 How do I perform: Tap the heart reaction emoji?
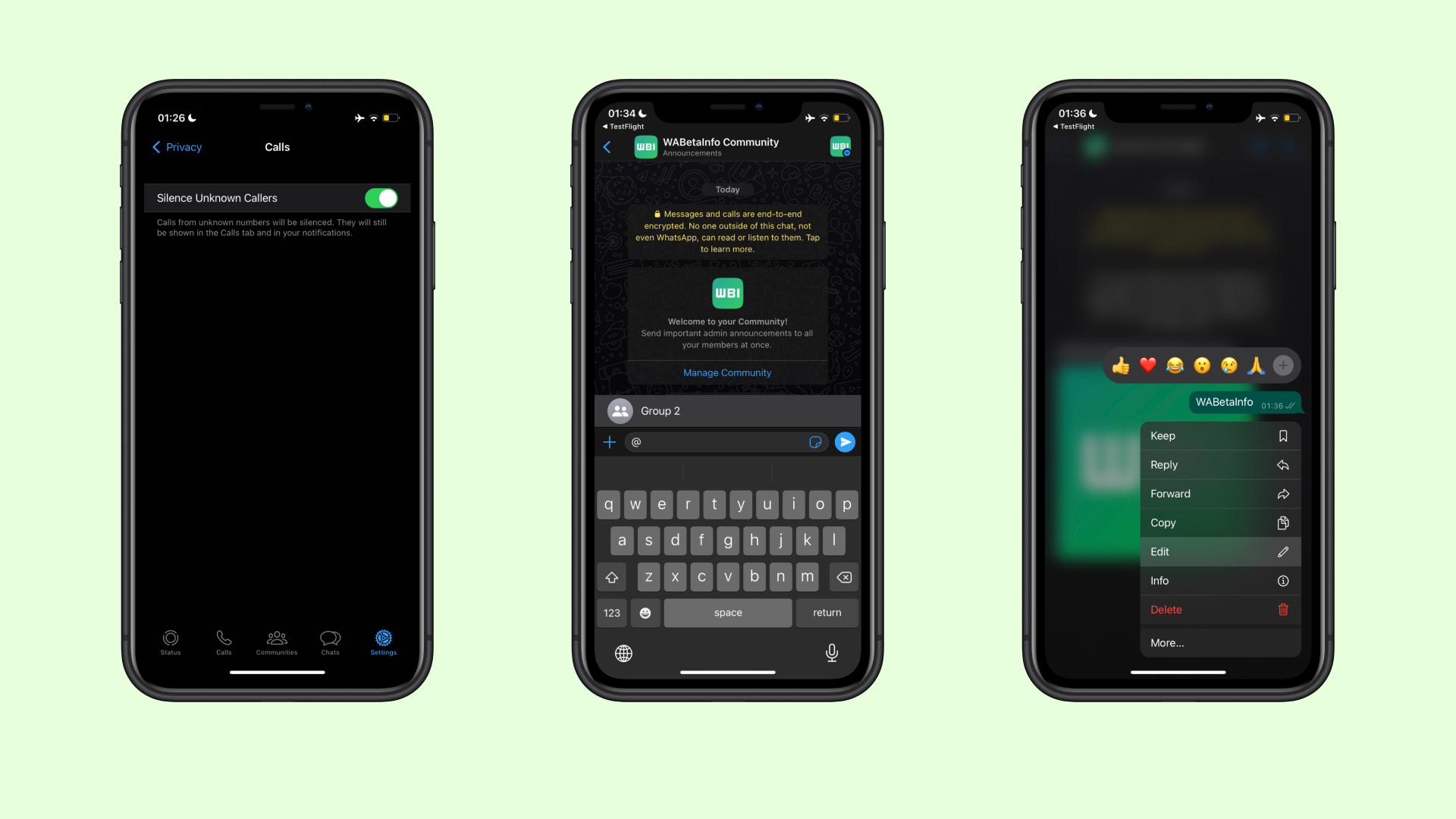tap(1147, 365)
